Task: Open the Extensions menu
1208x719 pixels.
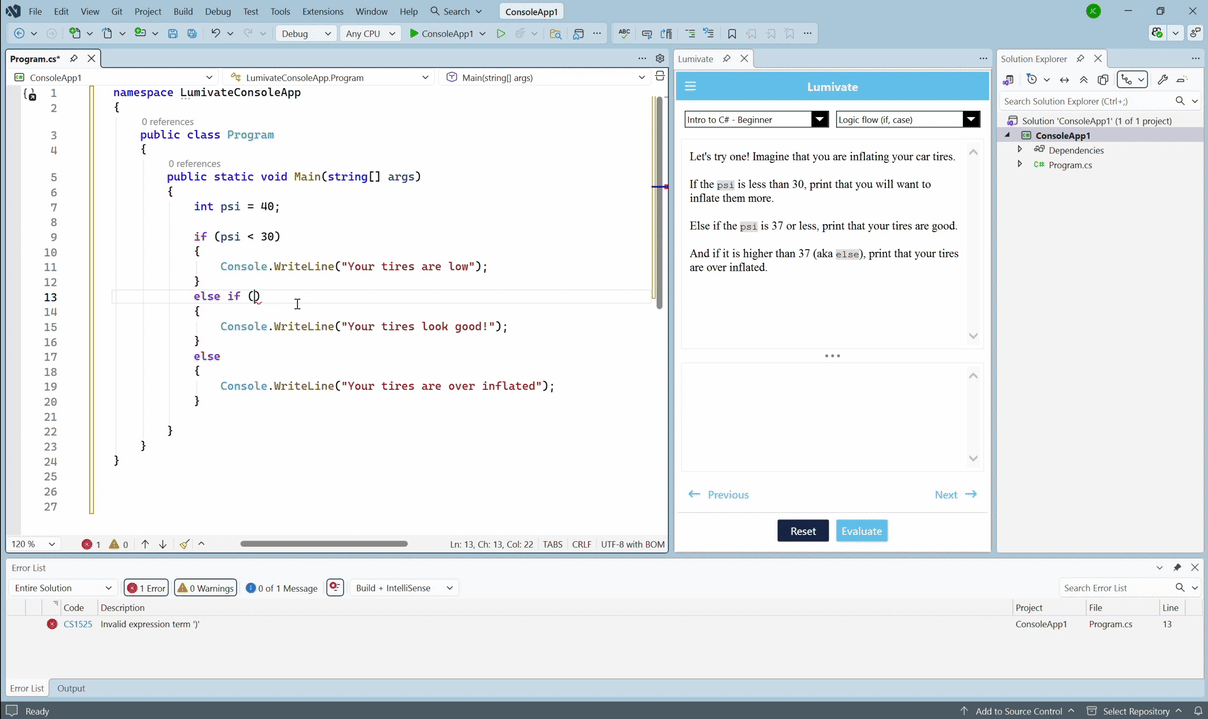Action: (322, 11)
